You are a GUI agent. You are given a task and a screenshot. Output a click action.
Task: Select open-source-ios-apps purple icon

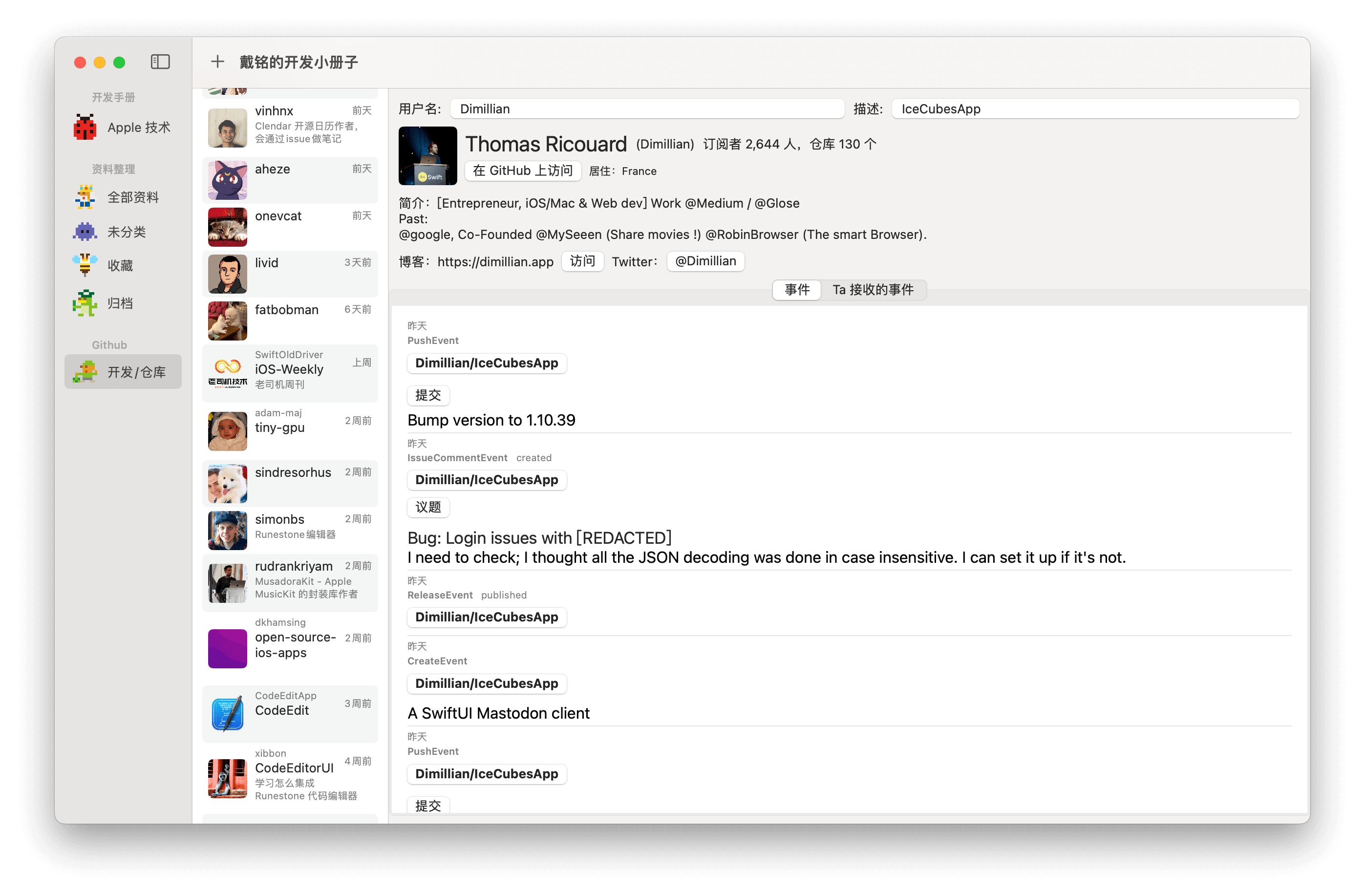(x=228, y=649)
